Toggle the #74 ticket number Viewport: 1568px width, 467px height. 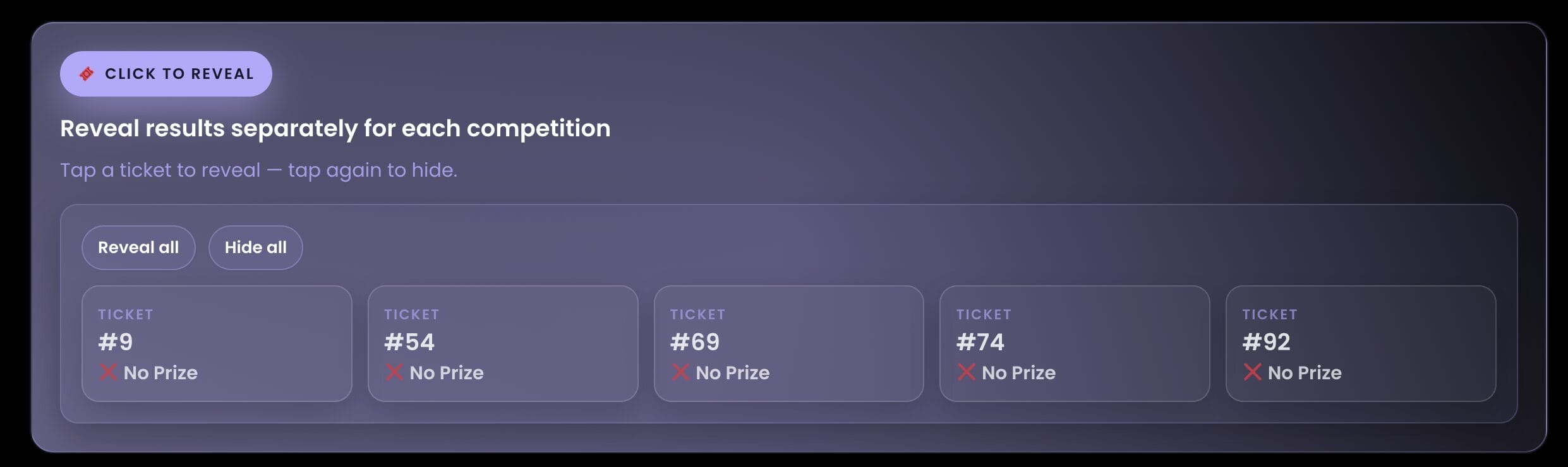[x=980, y=342]
